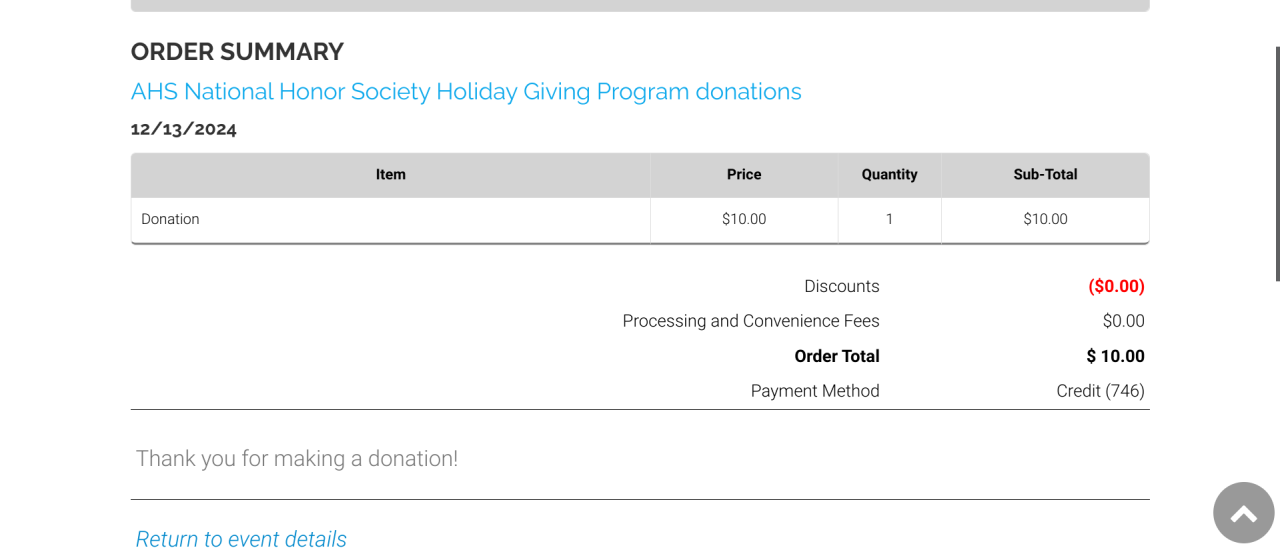Viewport: 1280px width, 548px height.
Task: Click the Processing and Convenience Fees label
Action: click(750, 321)
